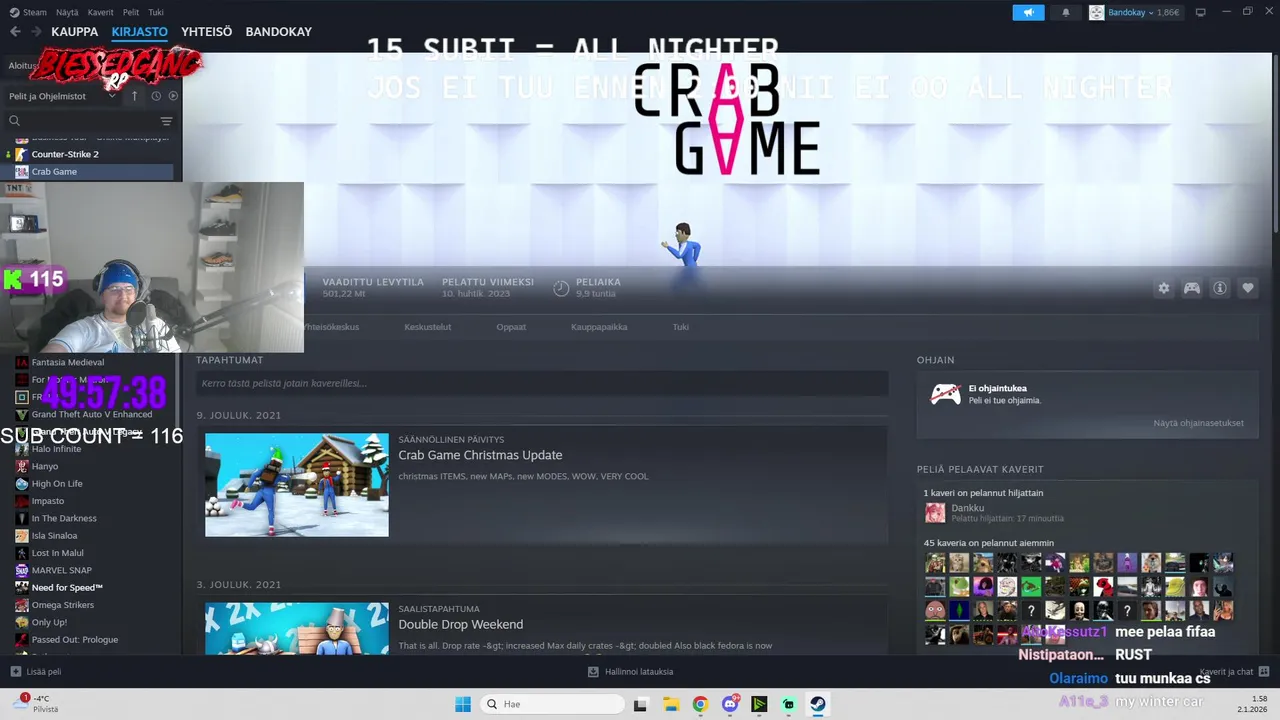The width and height of the screenshot is (1280, 720).
Task: Switch to Big Picture mode icon
Action: point(1201,12)
